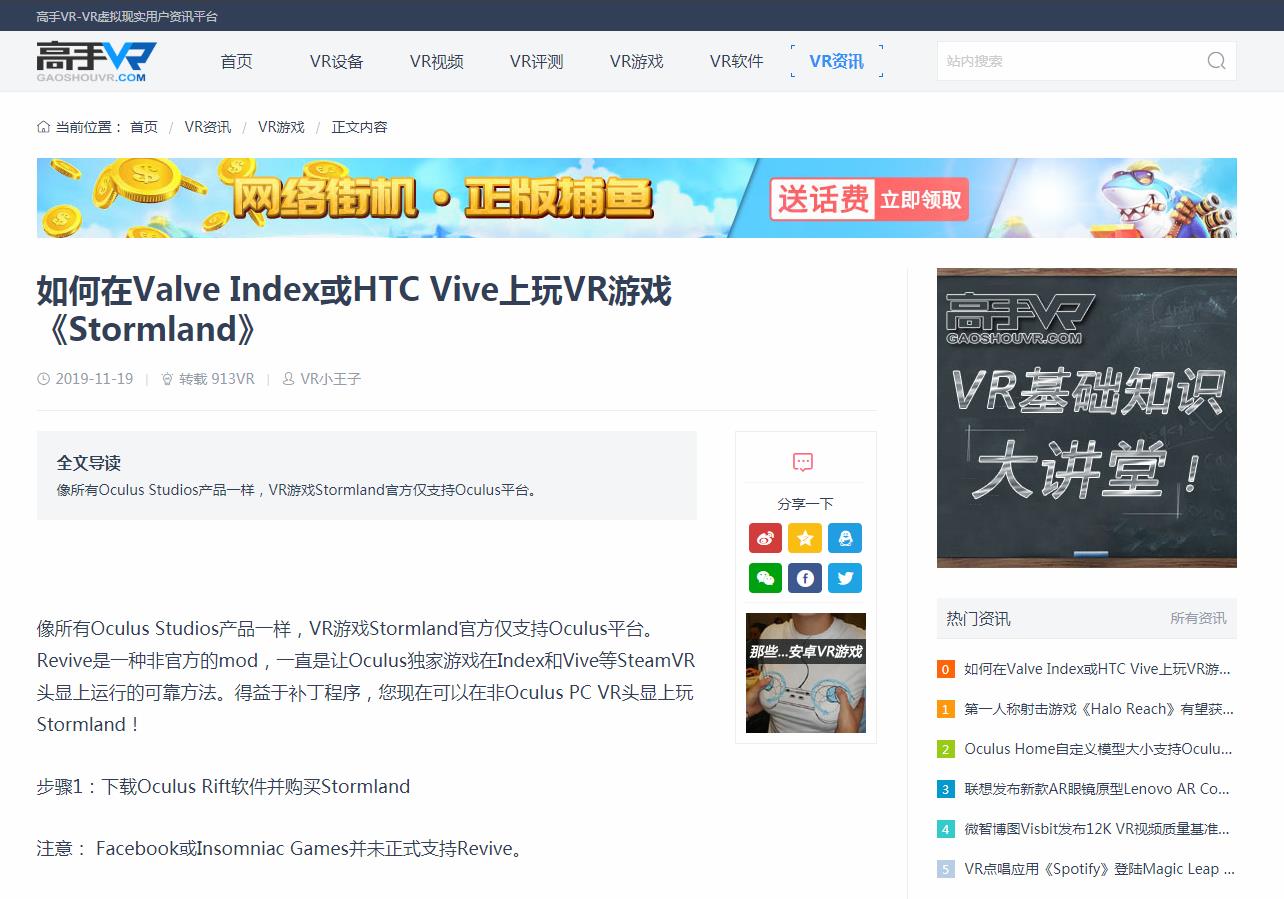This screenshot has height=899, width=1284.
Task: Click the publish date 2019-11-19
Action: pyautogui.click(x=94, y=379)
